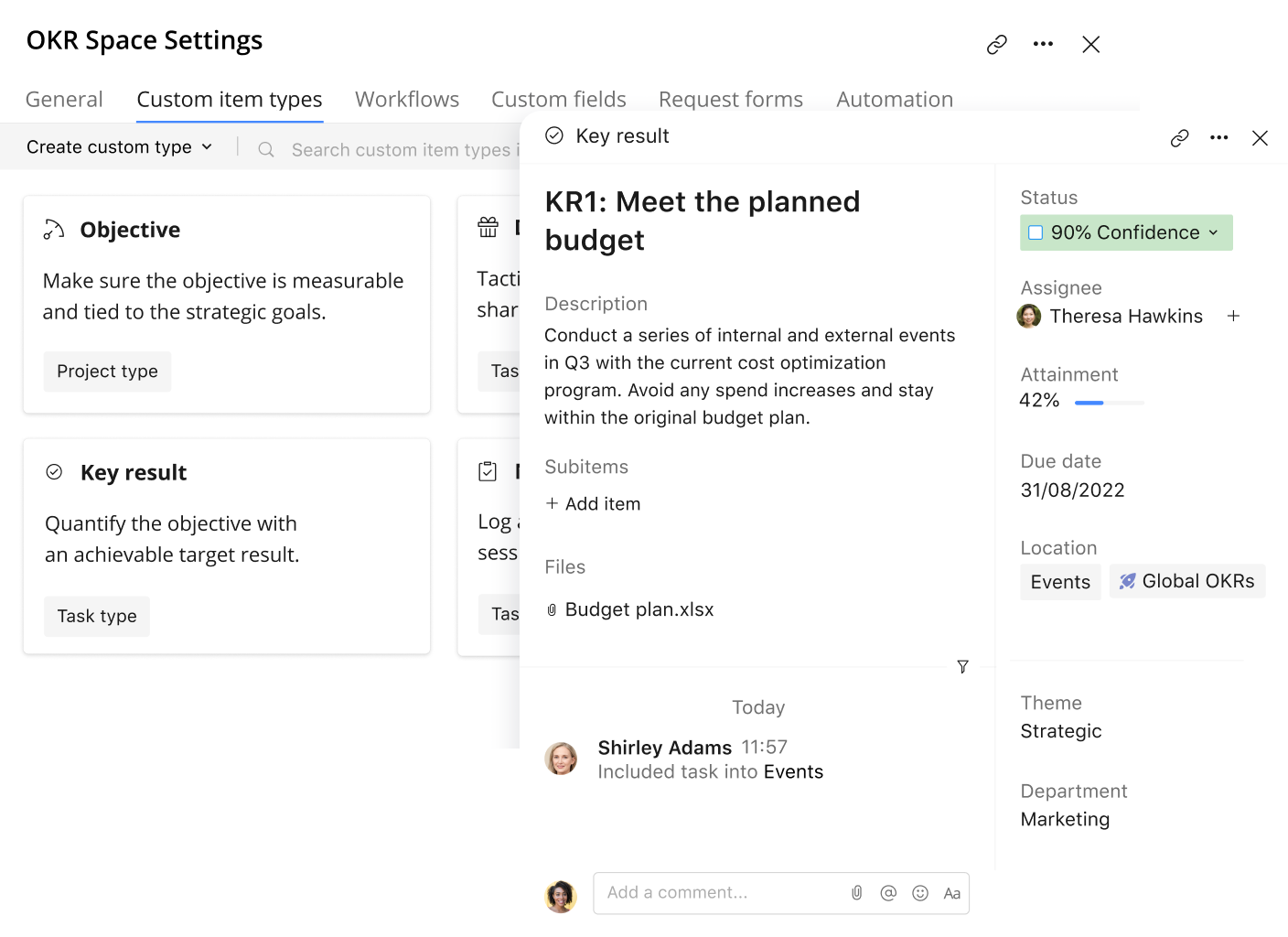Viewport: 1288px width, 937px height.
Task: Toggle text formatting Aa in comment box
Action: pyautogui.click(x=951, y=894)
